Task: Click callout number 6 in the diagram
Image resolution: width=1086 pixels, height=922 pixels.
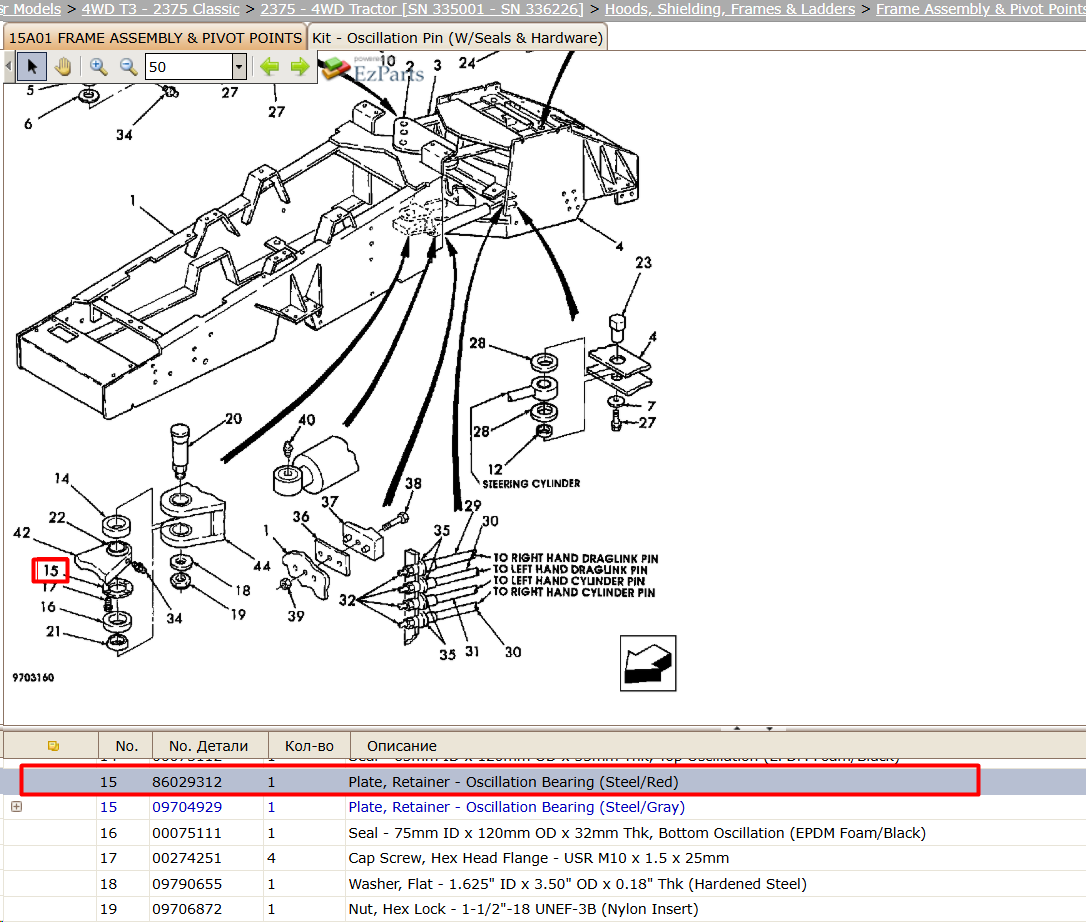Action: [28, 124]
